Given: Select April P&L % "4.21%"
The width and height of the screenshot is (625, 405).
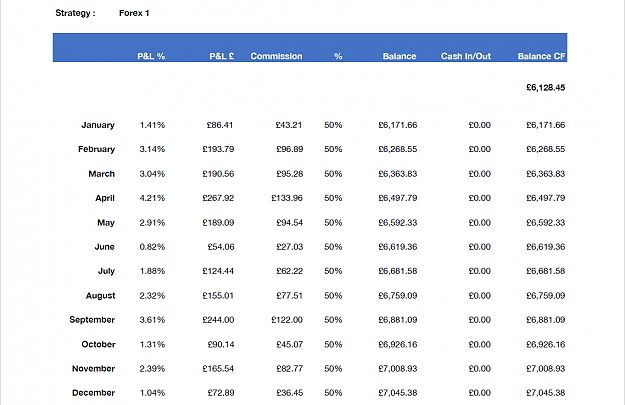Looking at the screenshot, I should tap(152, 198).
